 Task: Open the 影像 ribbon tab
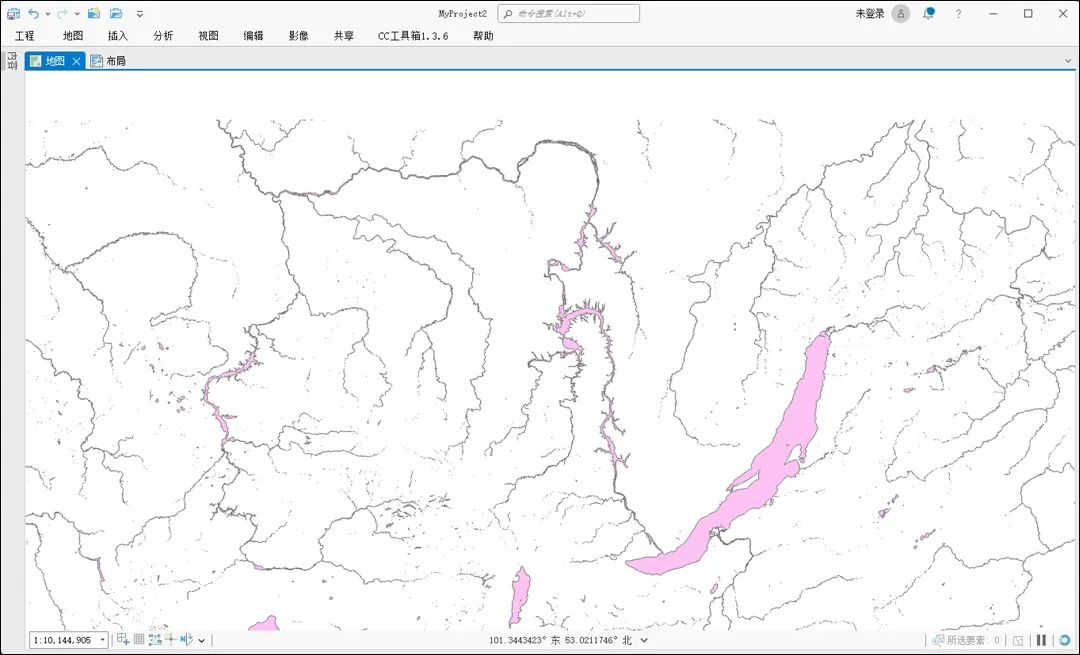[x=298, y=36]
